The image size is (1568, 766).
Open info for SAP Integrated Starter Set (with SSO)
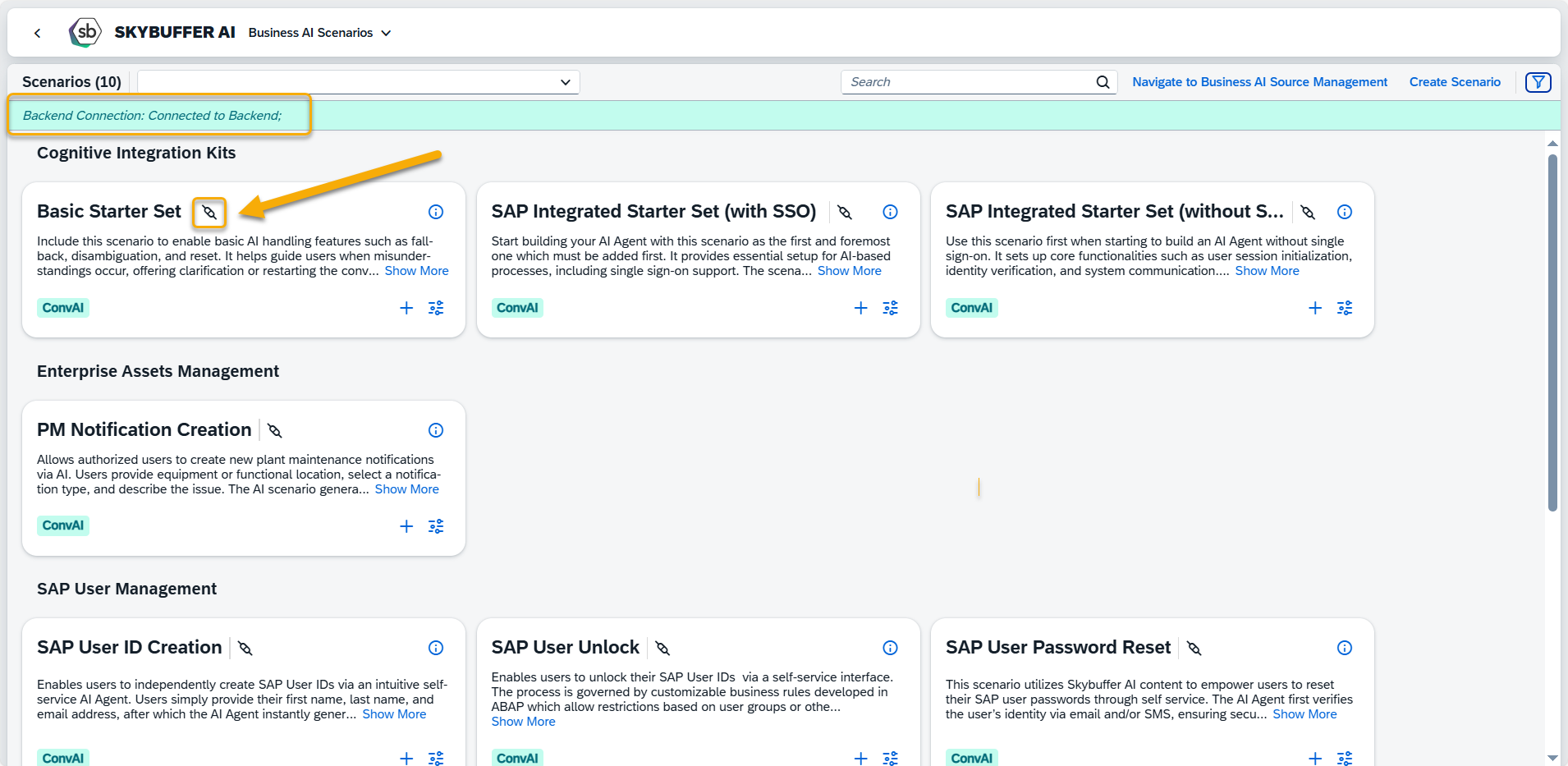click(x=890, y=212)
